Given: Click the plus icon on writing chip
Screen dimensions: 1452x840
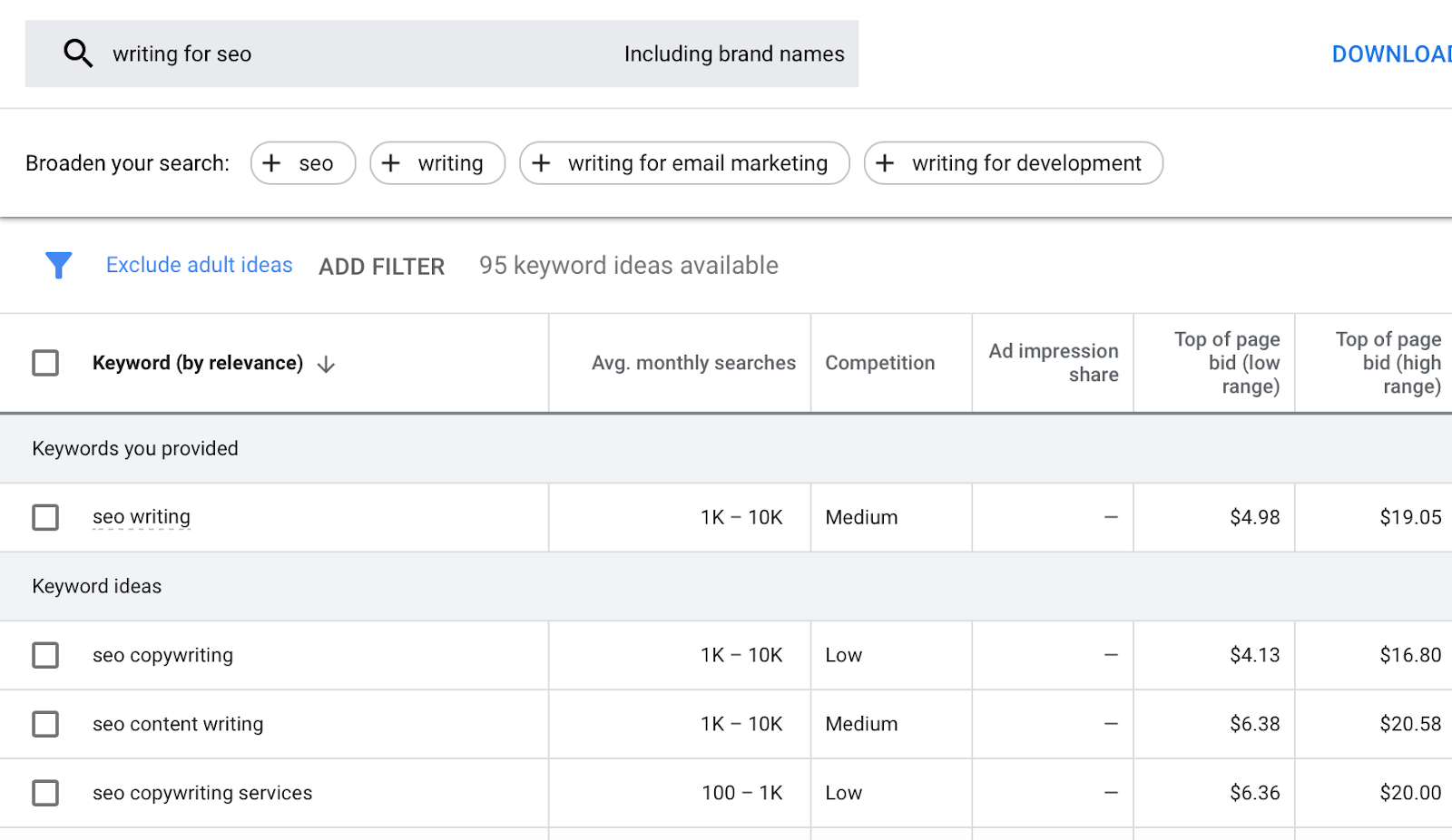Looking at the screenshot, I should [391, 163].
